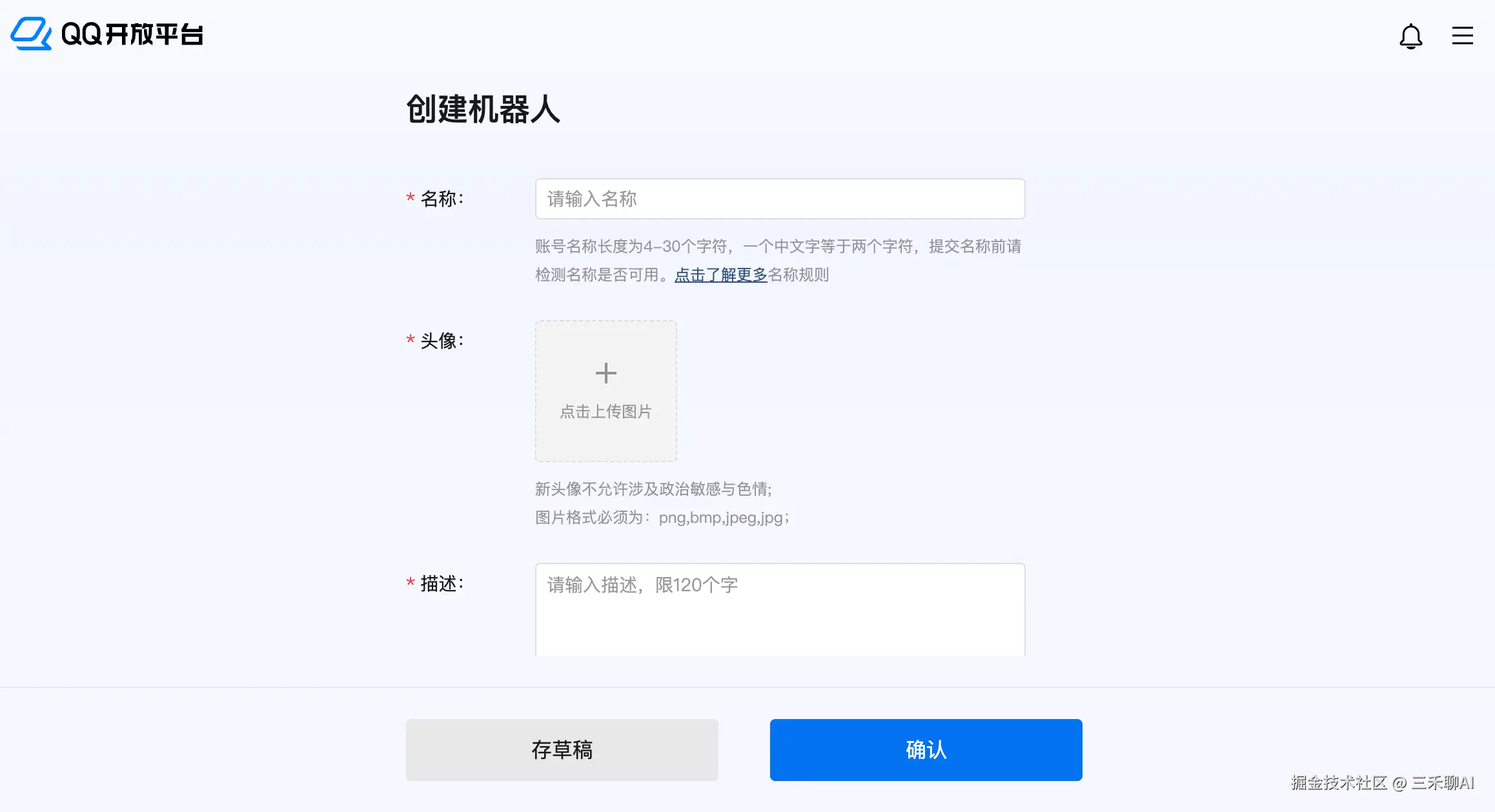Viewport: 1495px width, 812px height.
Task: Click the 存草稿 save draft button
Action: (562, 750)
